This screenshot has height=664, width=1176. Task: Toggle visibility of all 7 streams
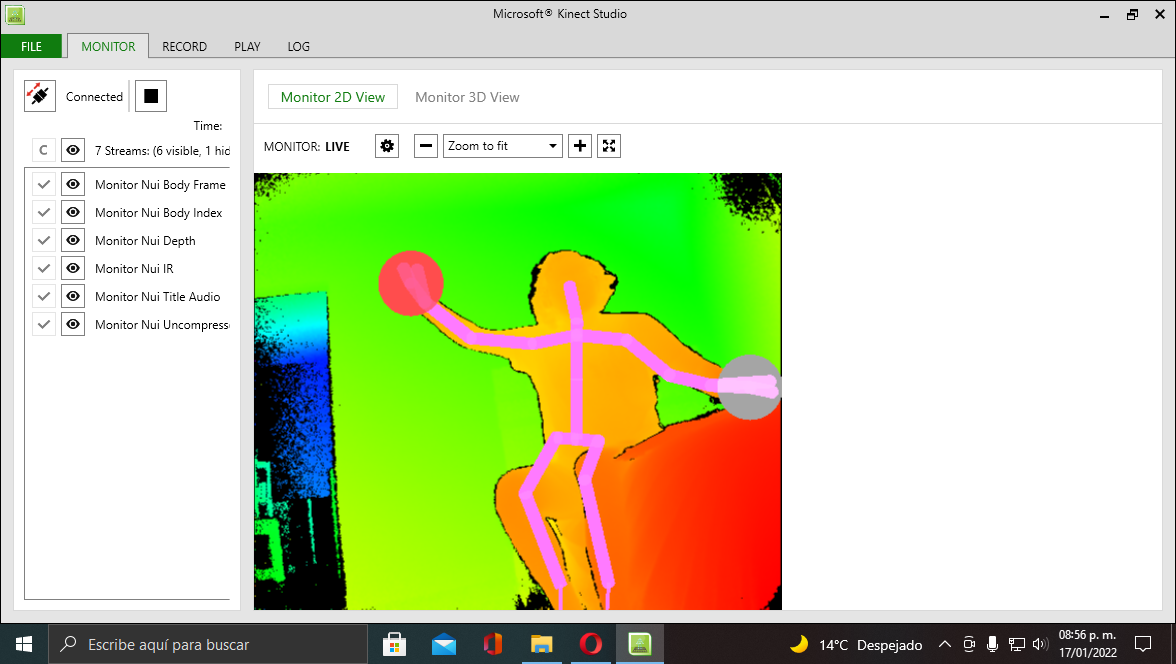pos(73,150)
